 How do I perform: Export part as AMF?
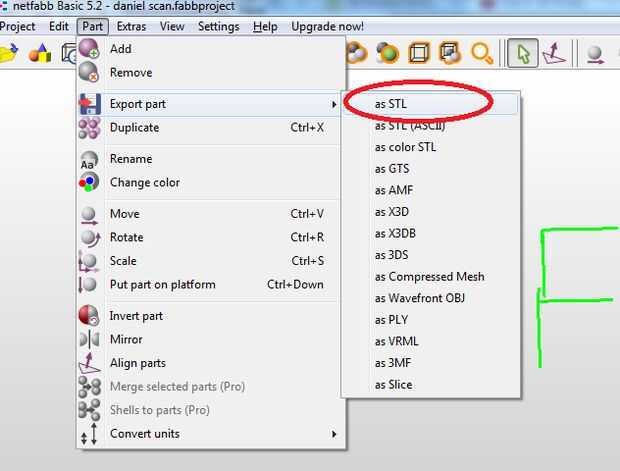click(x=431, y=190)
